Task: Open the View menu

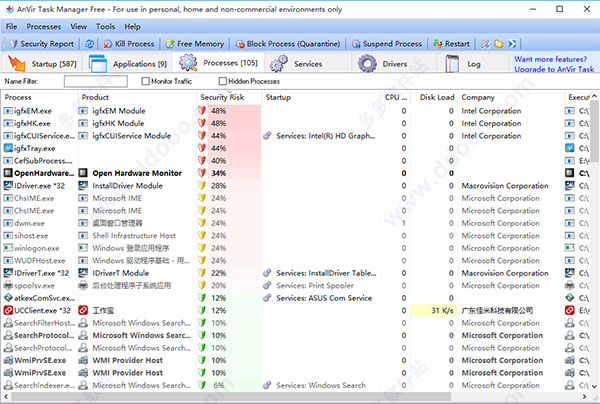Action: (78, 27)
